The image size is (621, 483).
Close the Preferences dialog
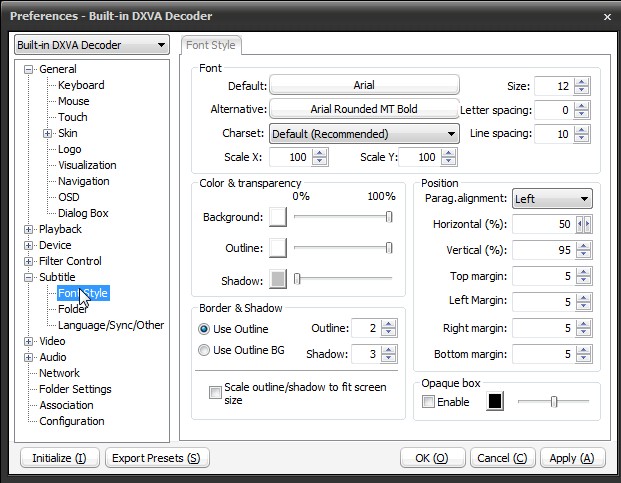click(x=607, y=17)
